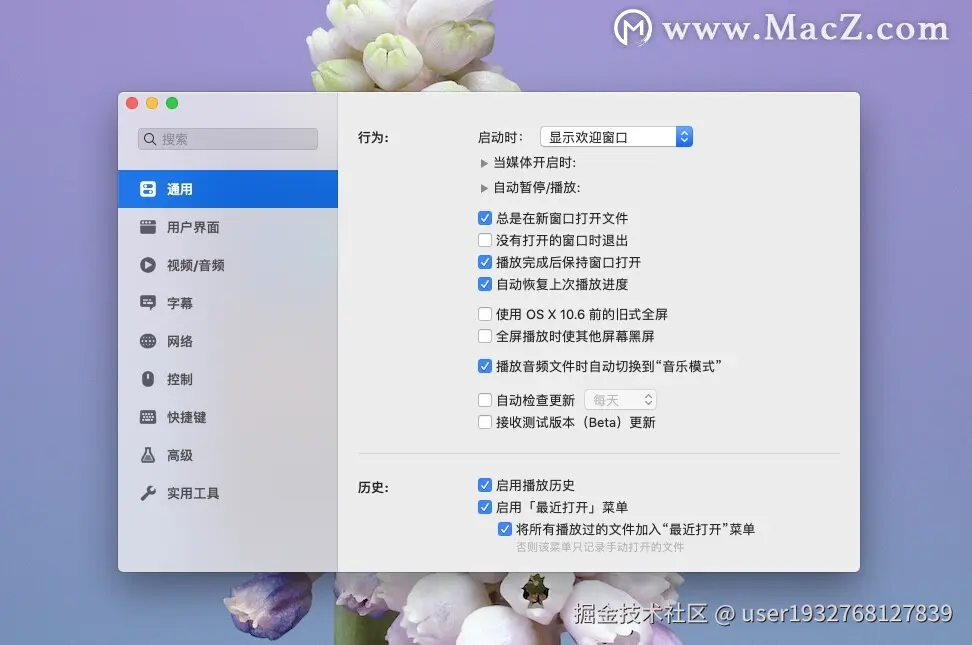Click the 高级 flask icon
This screenshot has width=972, height=645.
tap(148, 455)
